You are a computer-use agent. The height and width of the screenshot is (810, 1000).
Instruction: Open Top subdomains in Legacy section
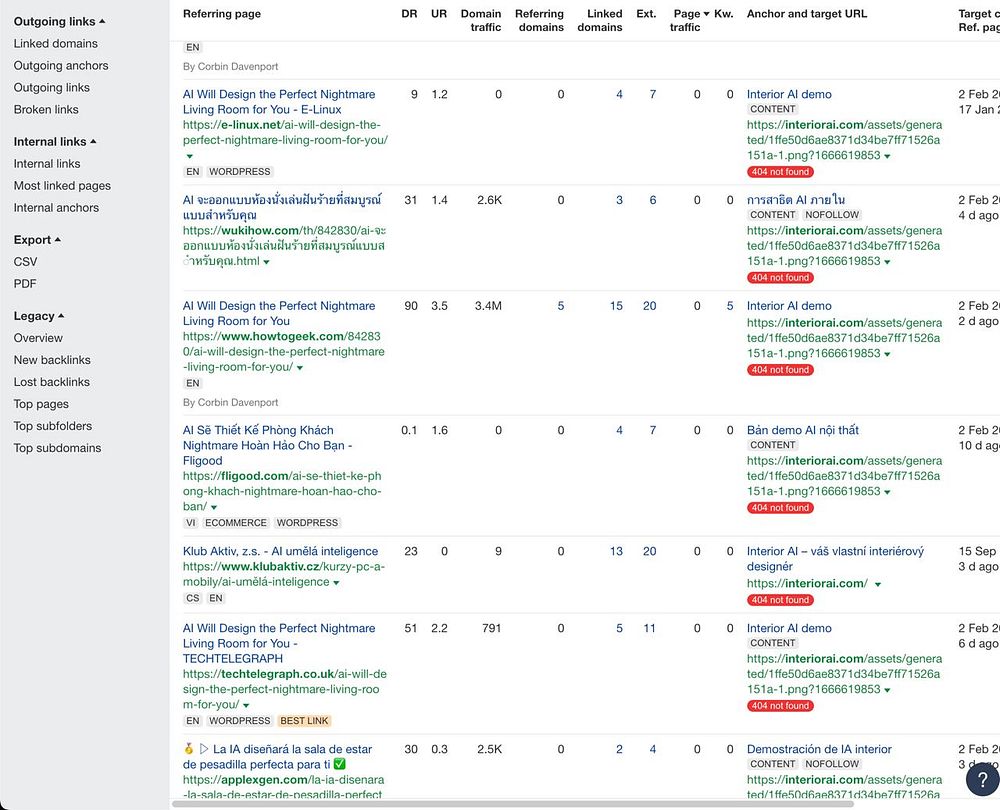(57, 448)
